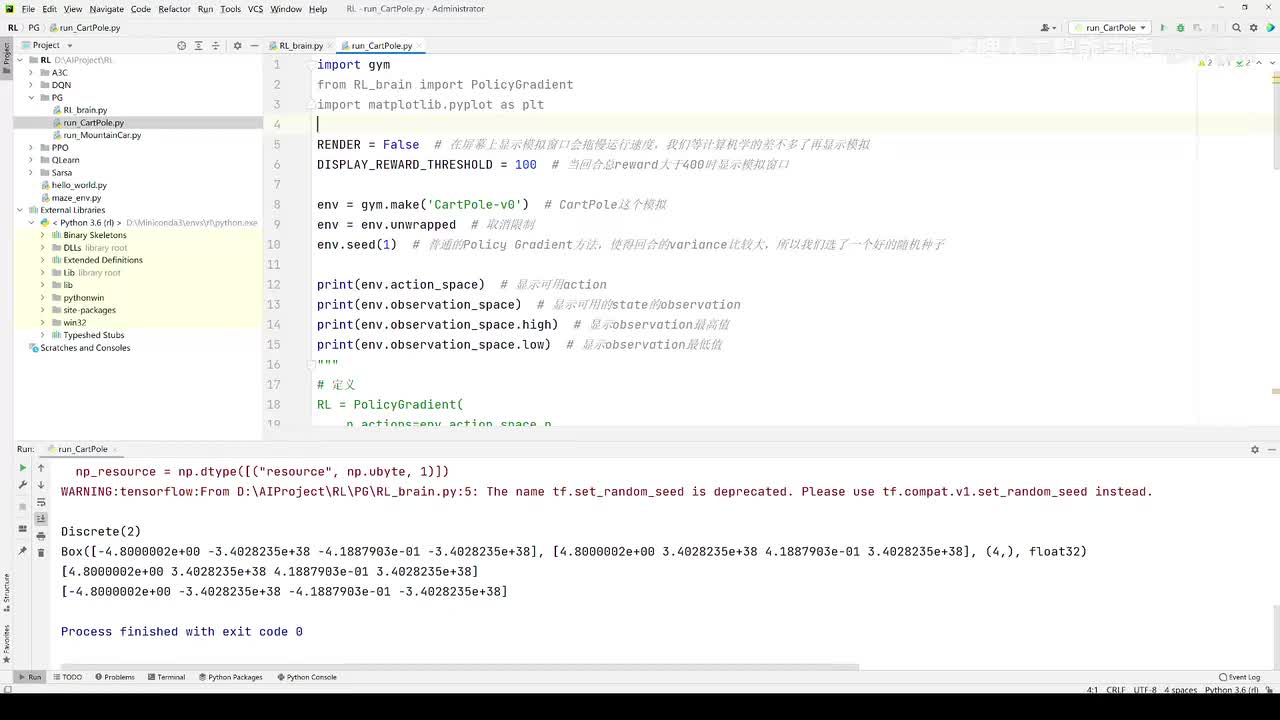Stop the process in Run panel

click(22, 506)
